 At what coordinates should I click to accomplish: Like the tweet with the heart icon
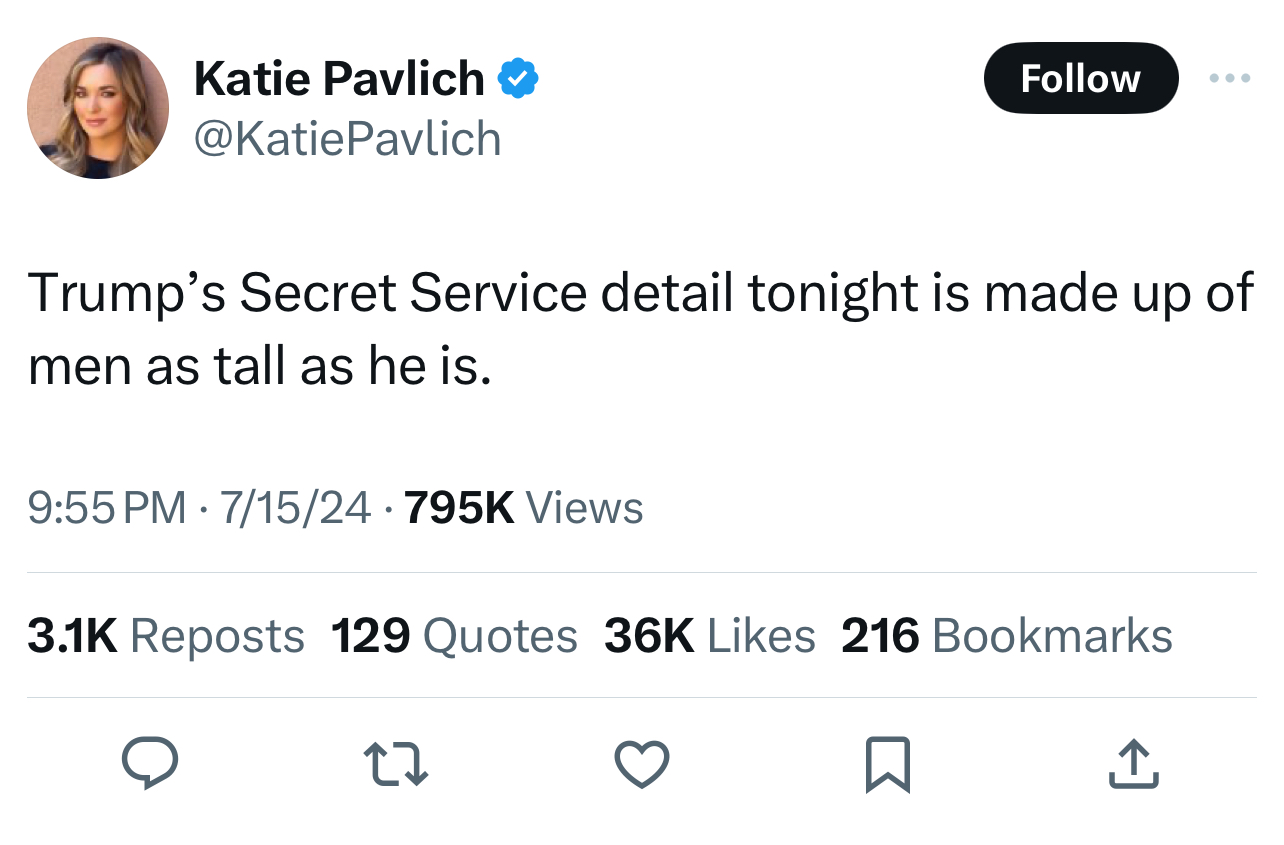coord(641,765)
